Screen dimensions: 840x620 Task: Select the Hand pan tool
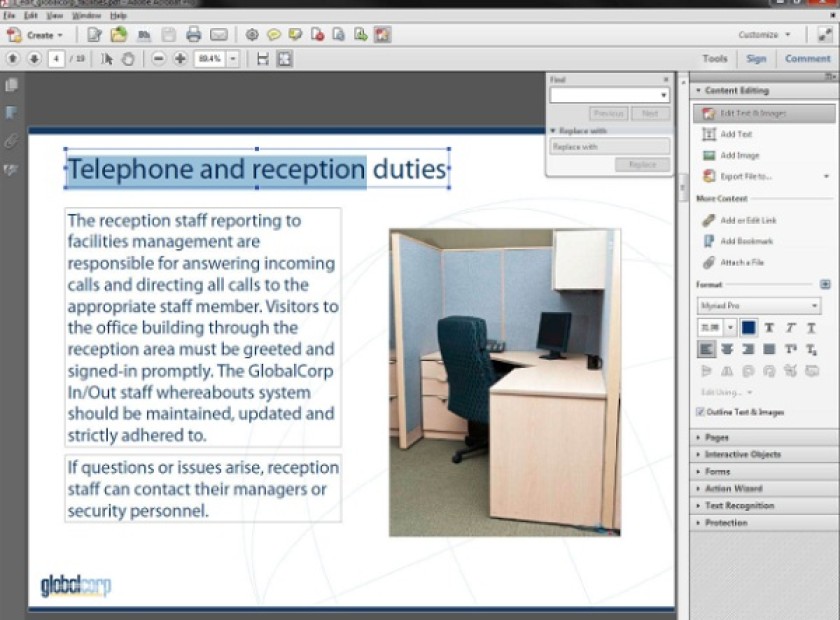point(128,58)
